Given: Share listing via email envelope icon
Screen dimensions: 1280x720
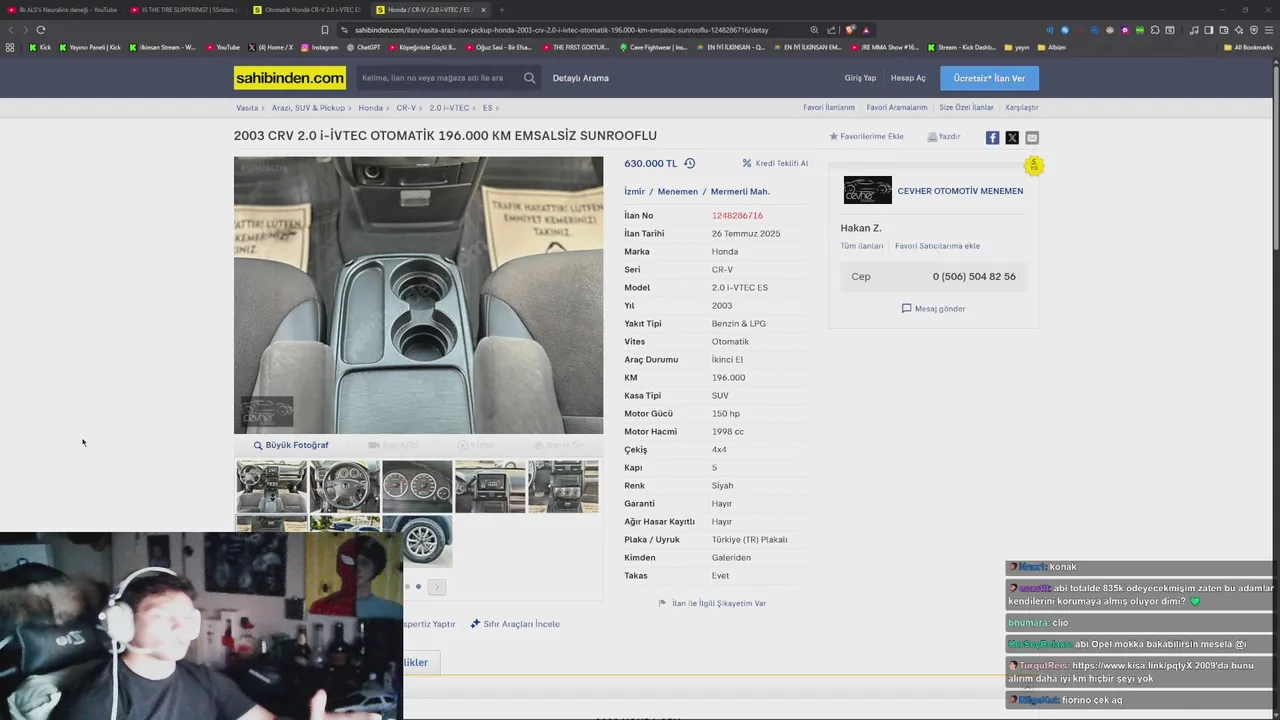Looking at the screenshot, I should pyautogui.click(x=1032, y=138).
